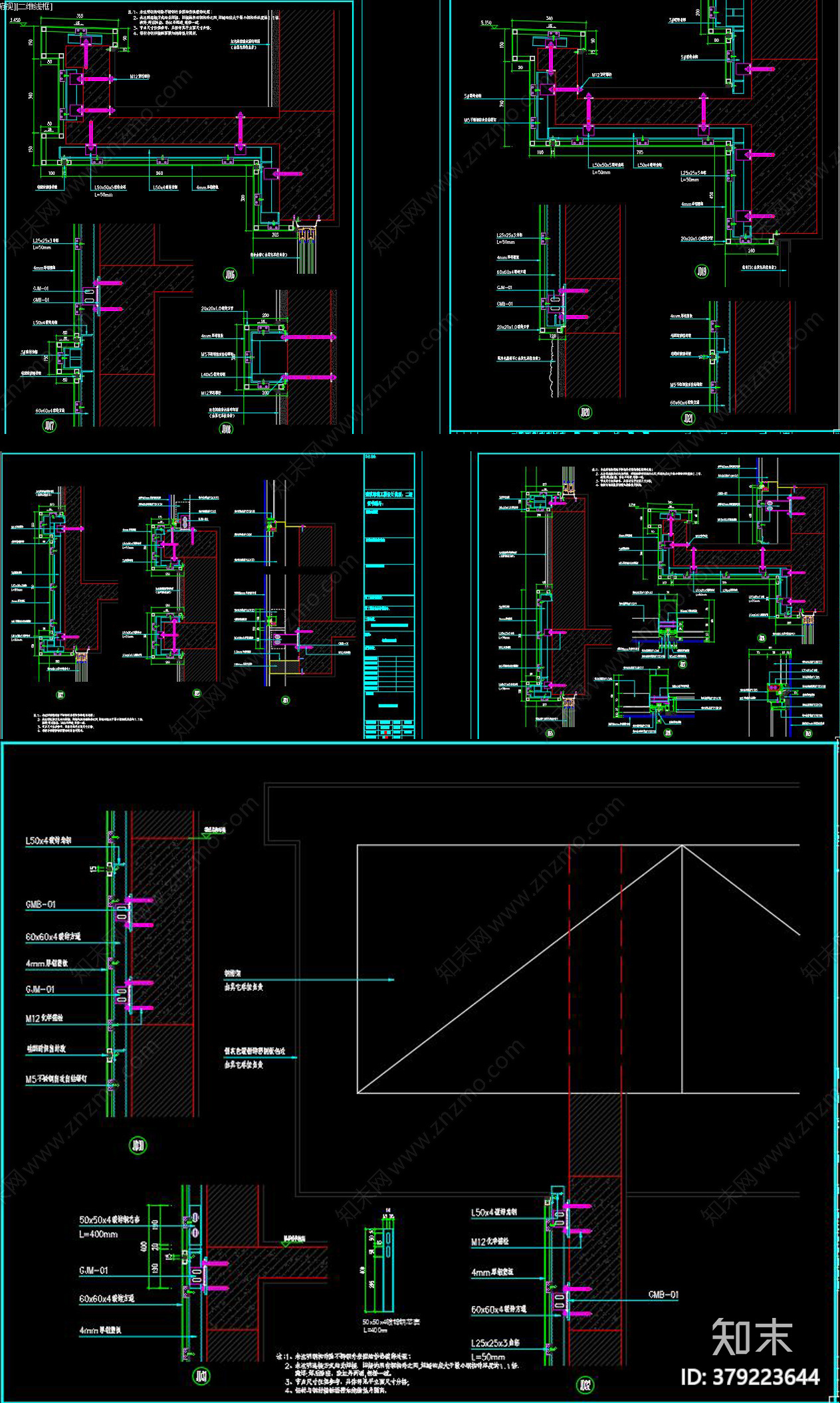Image resolution: width=840 pixels, height=1403 pixels.
Task: Click the 785 dimension in JD19 detail
Action: tap(640, 153)
